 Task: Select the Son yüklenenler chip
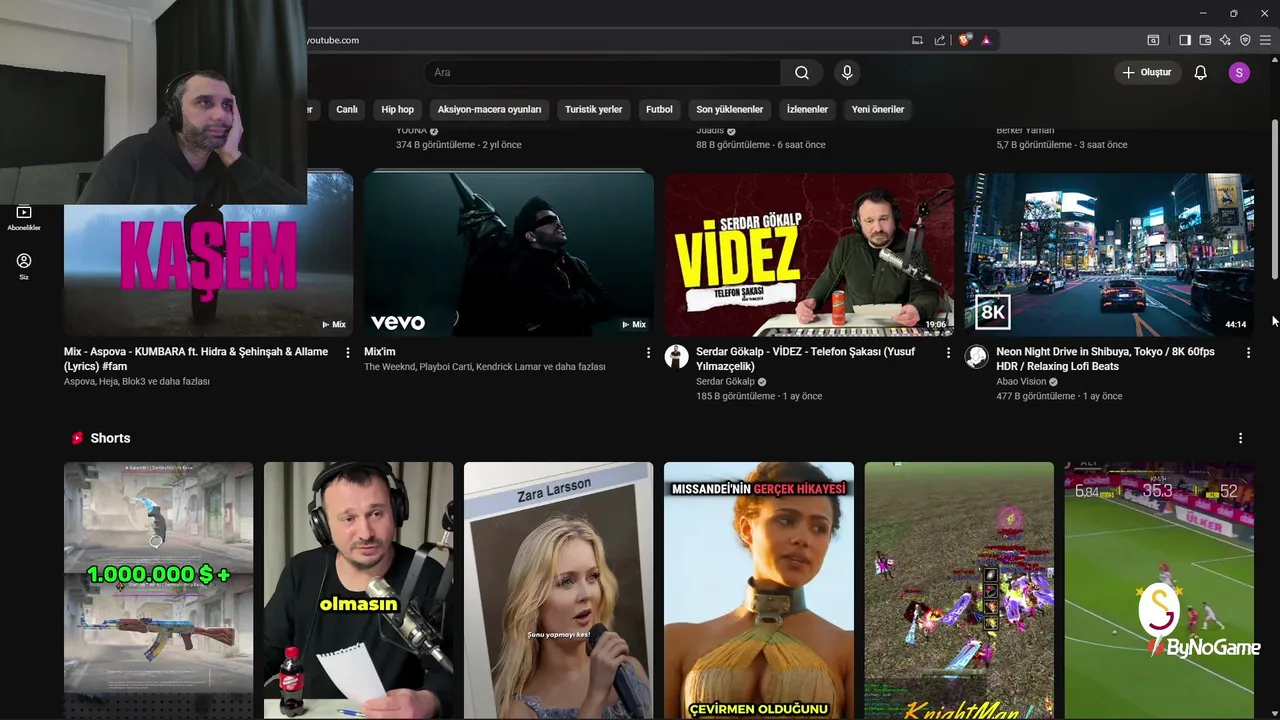[730, 110]
